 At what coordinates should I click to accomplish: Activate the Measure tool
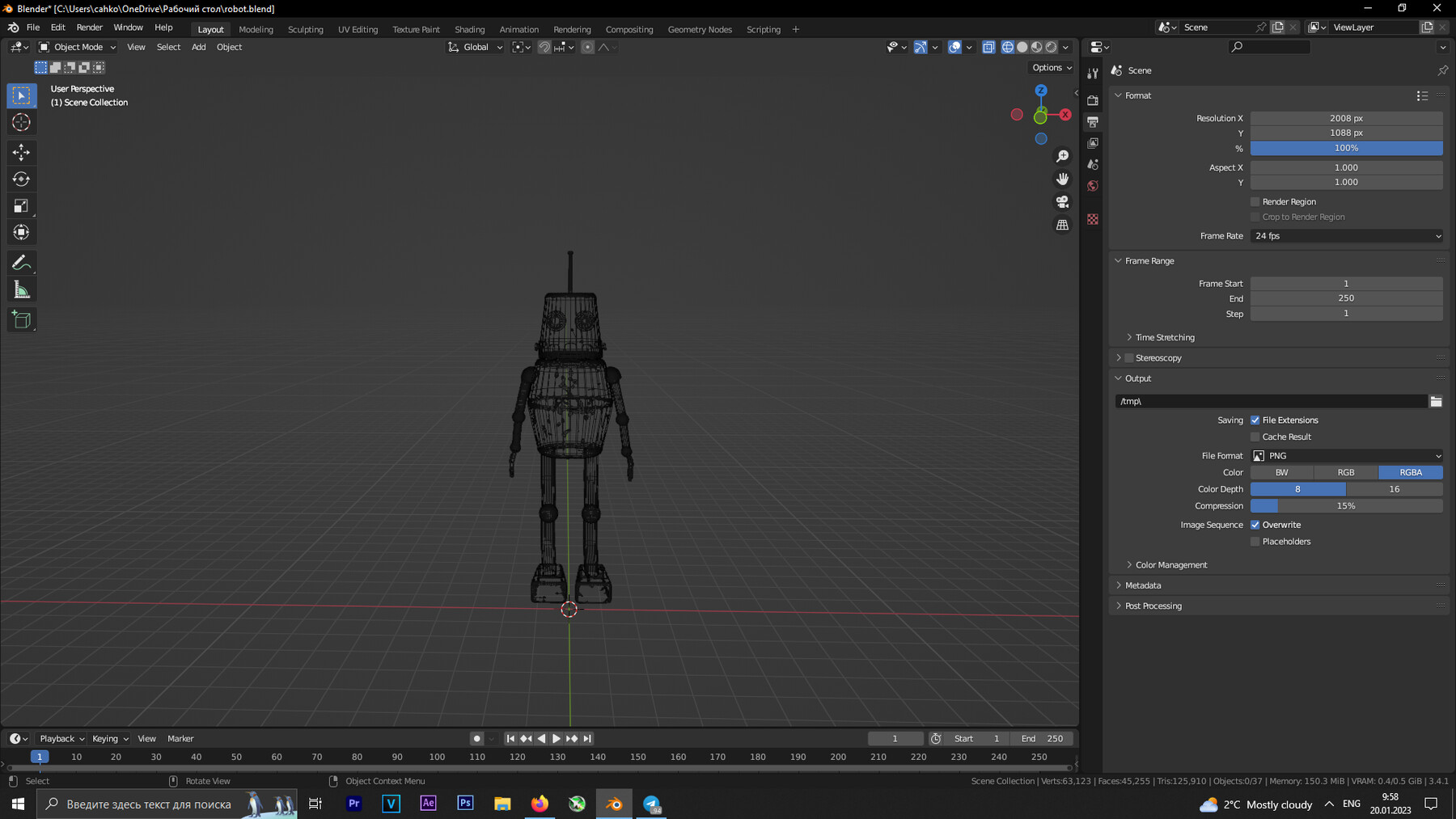[x=21, y=289]
